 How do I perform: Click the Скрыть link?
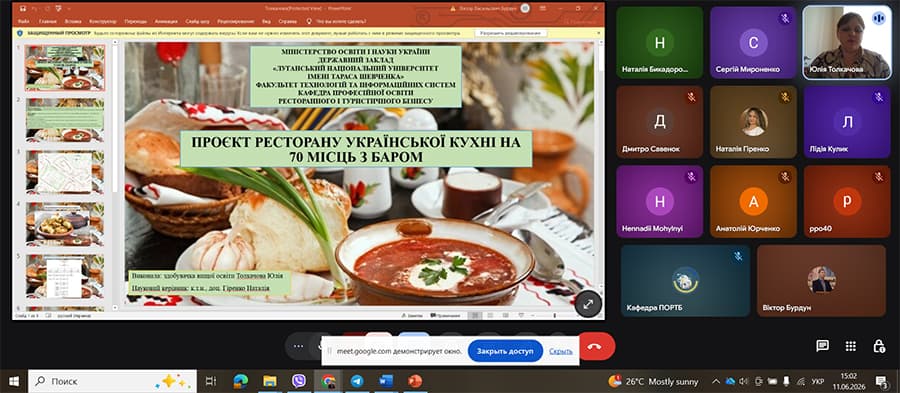560,351
